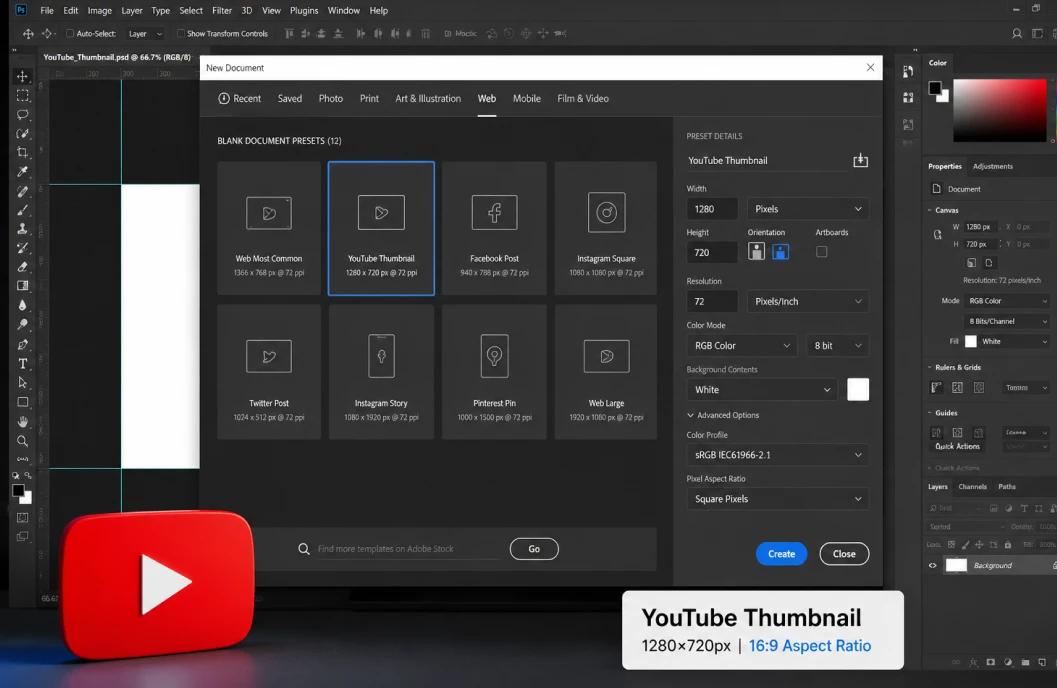Viewport: 1057px width, 688px height.
Task: Click the Height input field
Action: click(x=712, y=252)
